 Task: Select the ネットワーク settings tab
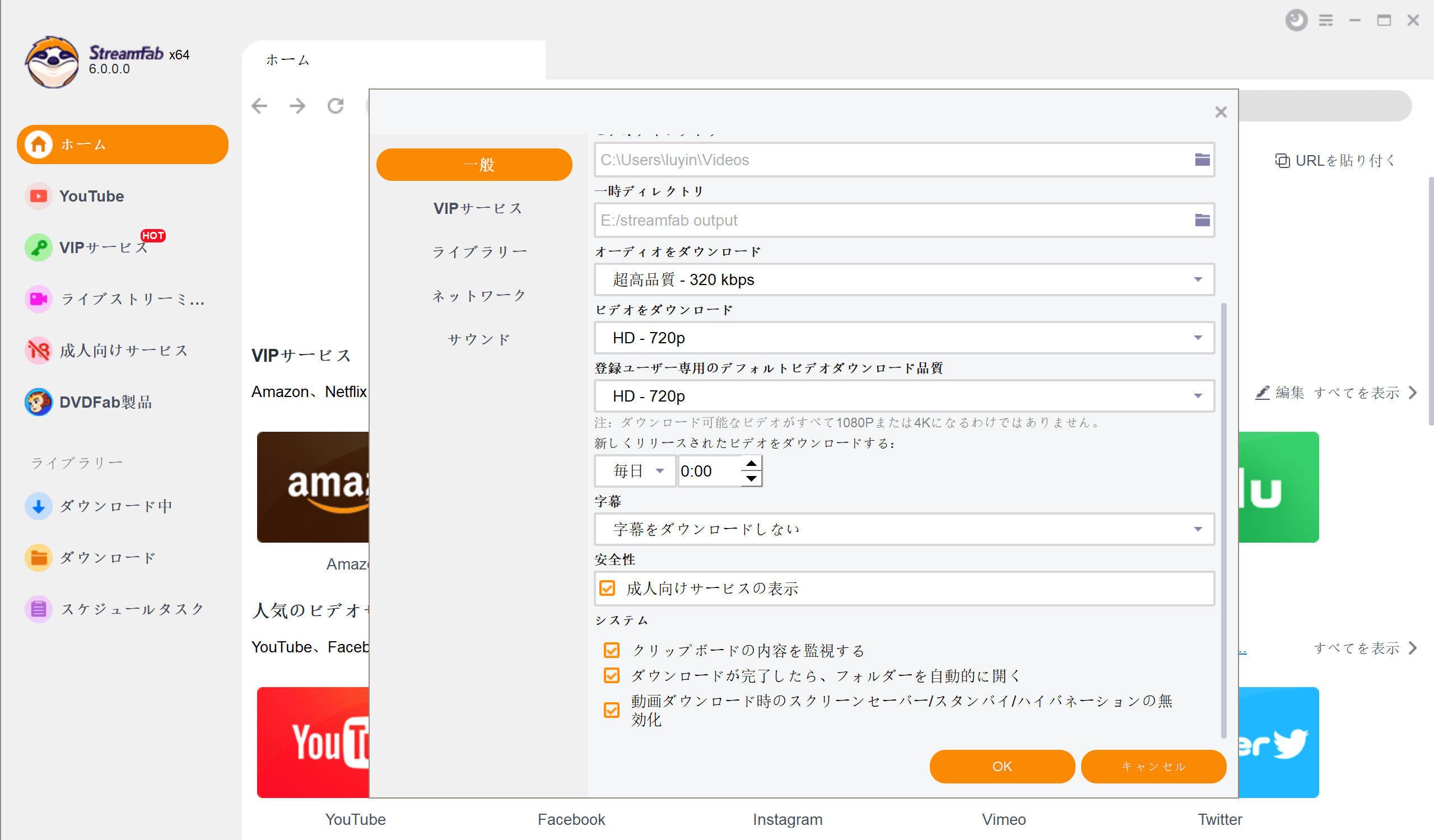coord(479,295)
